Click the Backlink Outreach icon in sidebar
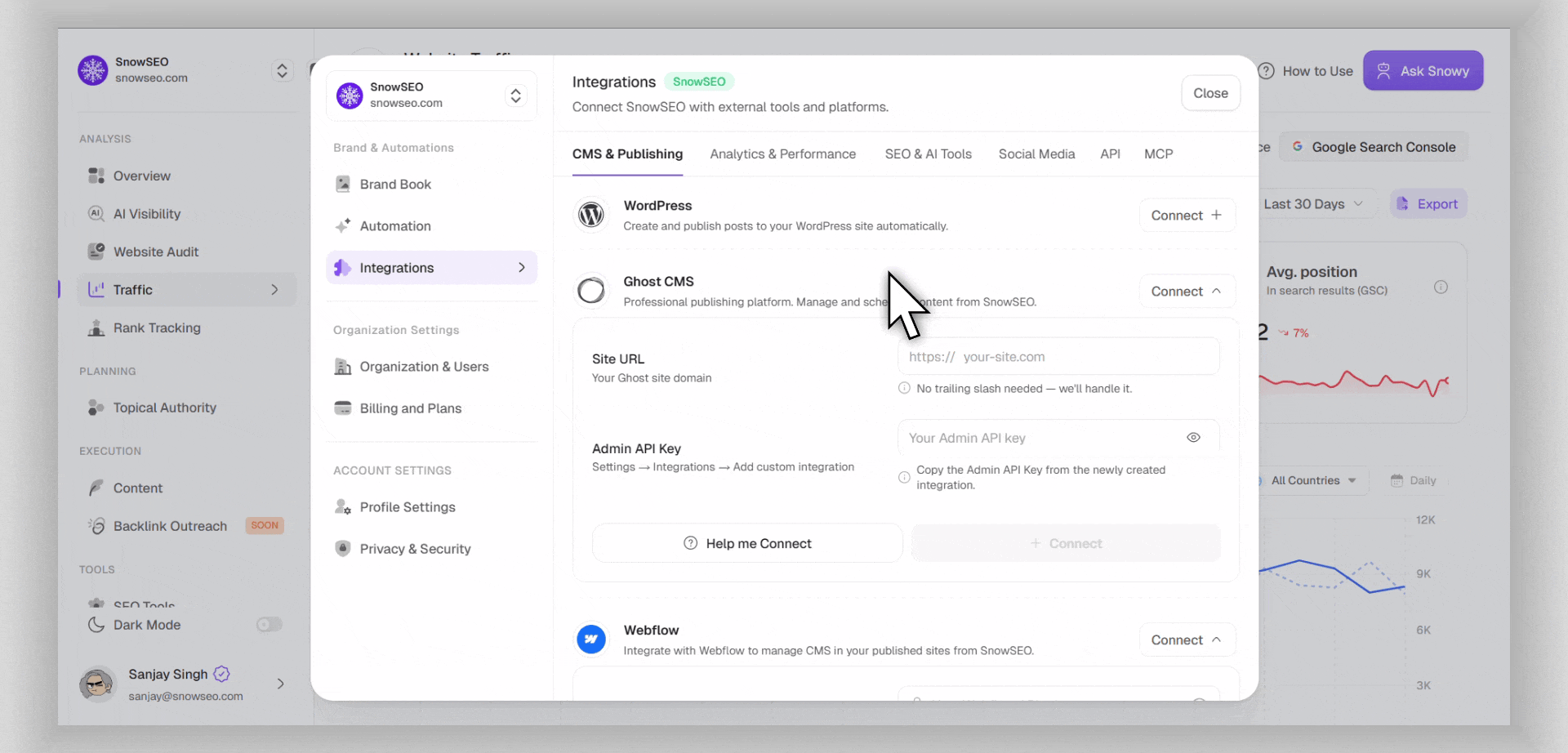This screenshot has height=753, width=1568. (96, 526)
